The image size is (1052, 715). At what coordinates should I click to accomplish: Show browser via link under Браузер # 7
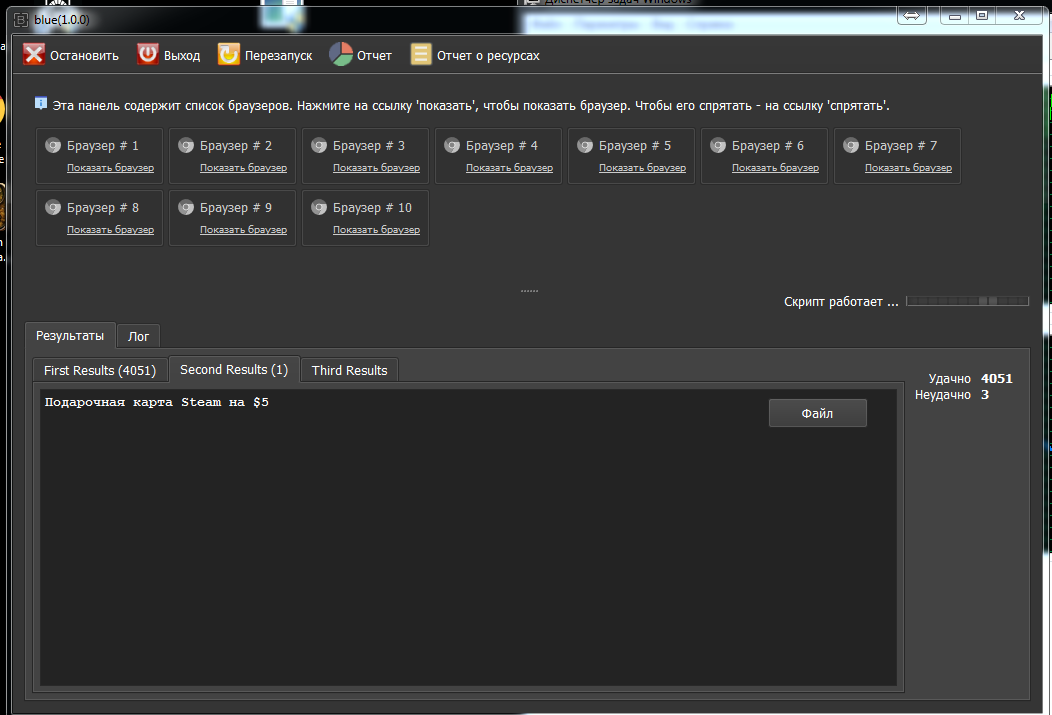click(908, 168)
